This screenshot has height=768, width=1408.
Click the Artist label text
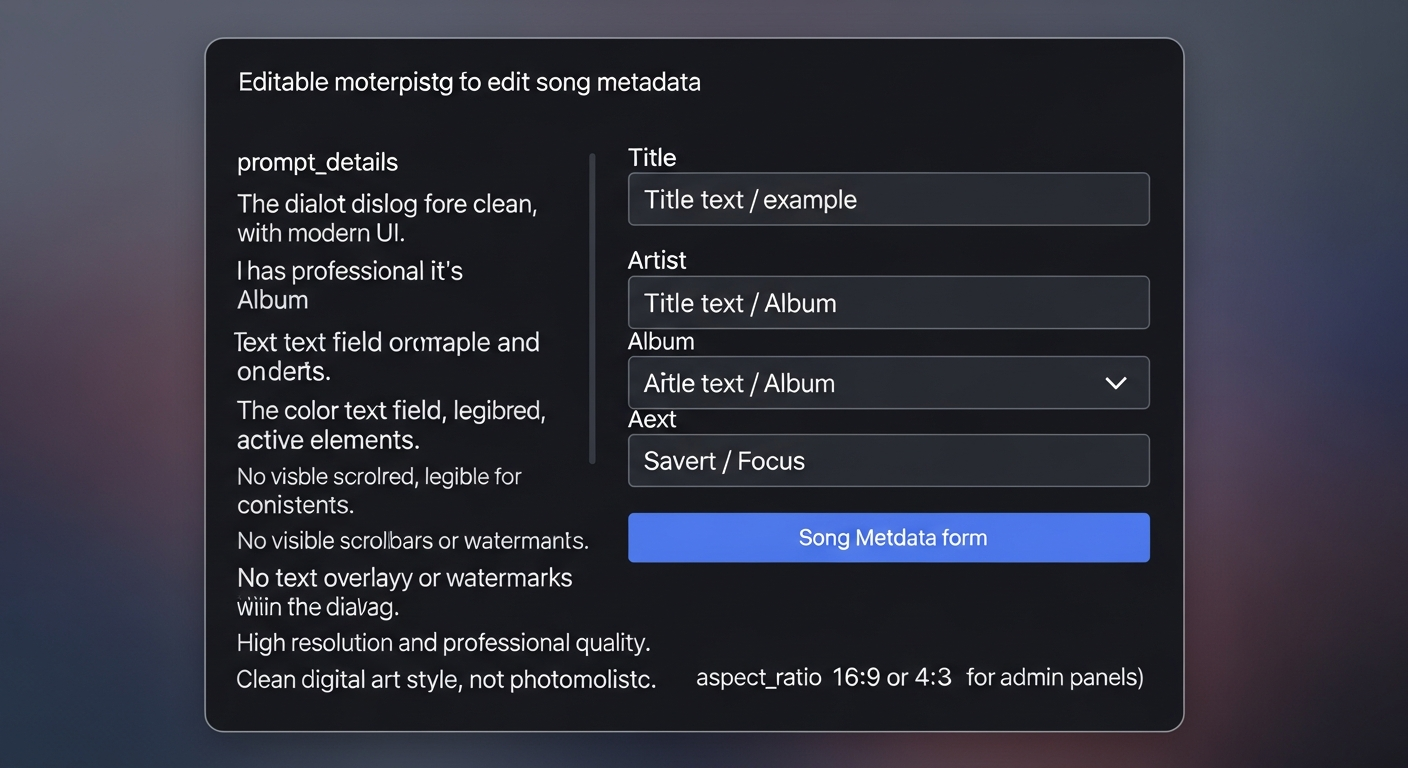657,260
